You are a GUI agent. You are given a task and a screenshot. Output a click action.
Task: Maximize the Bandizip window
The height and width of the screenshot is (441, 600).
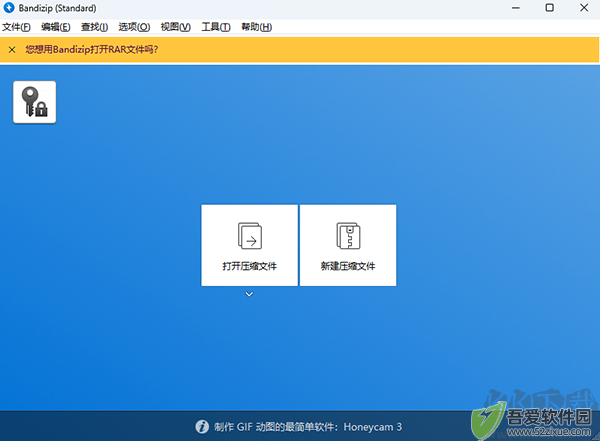tap(549, 8)
